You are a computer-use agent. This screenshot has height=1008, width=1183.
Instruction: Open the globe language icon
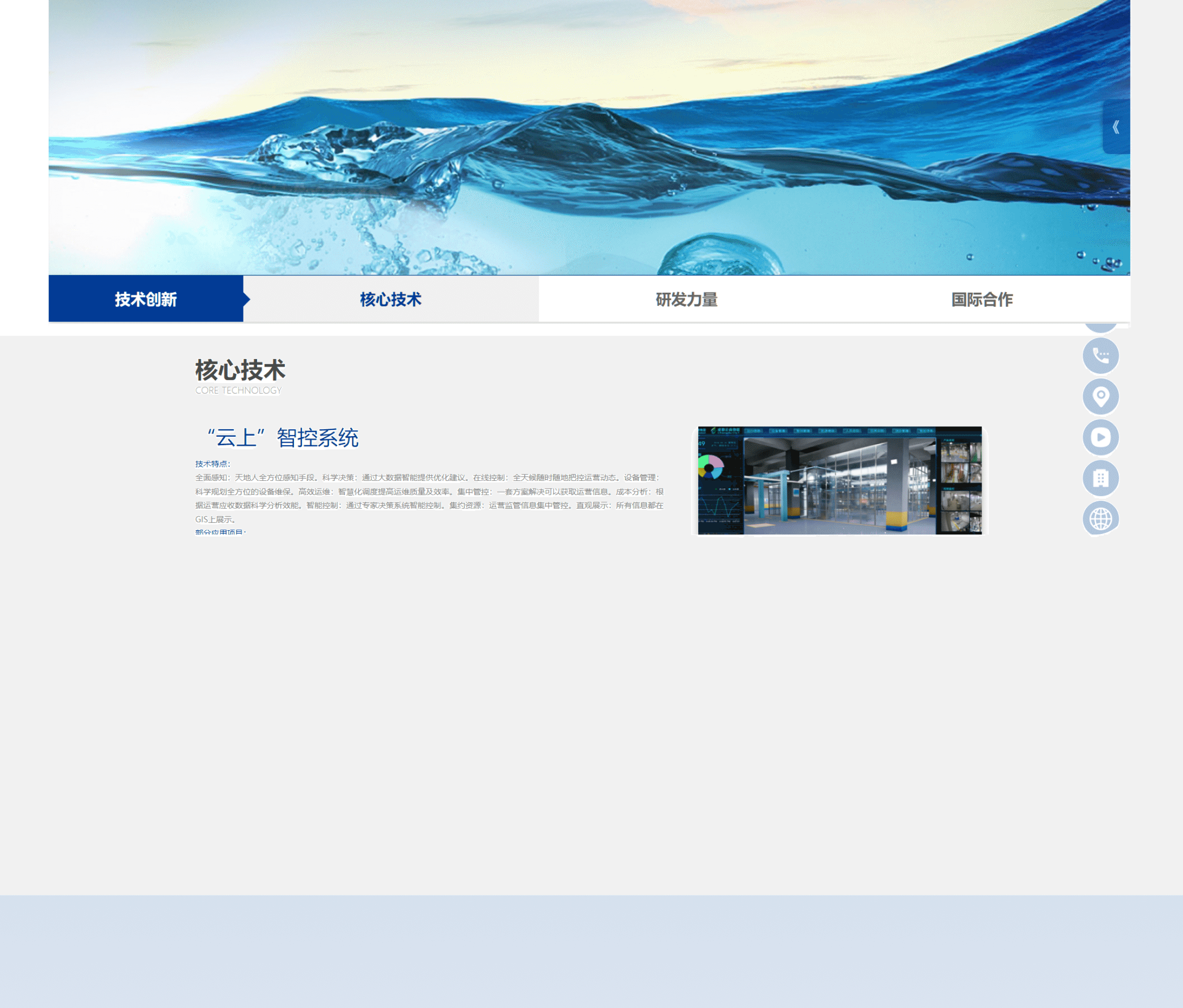tap(1100, 518)
